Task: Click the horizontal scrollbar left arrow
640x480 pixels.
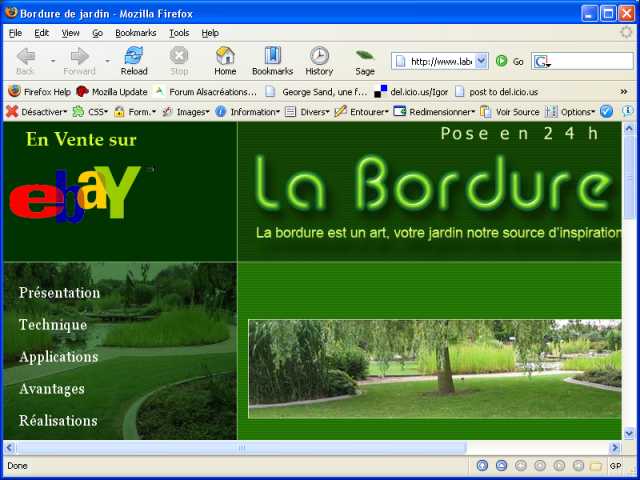Action: click(9, 448)
